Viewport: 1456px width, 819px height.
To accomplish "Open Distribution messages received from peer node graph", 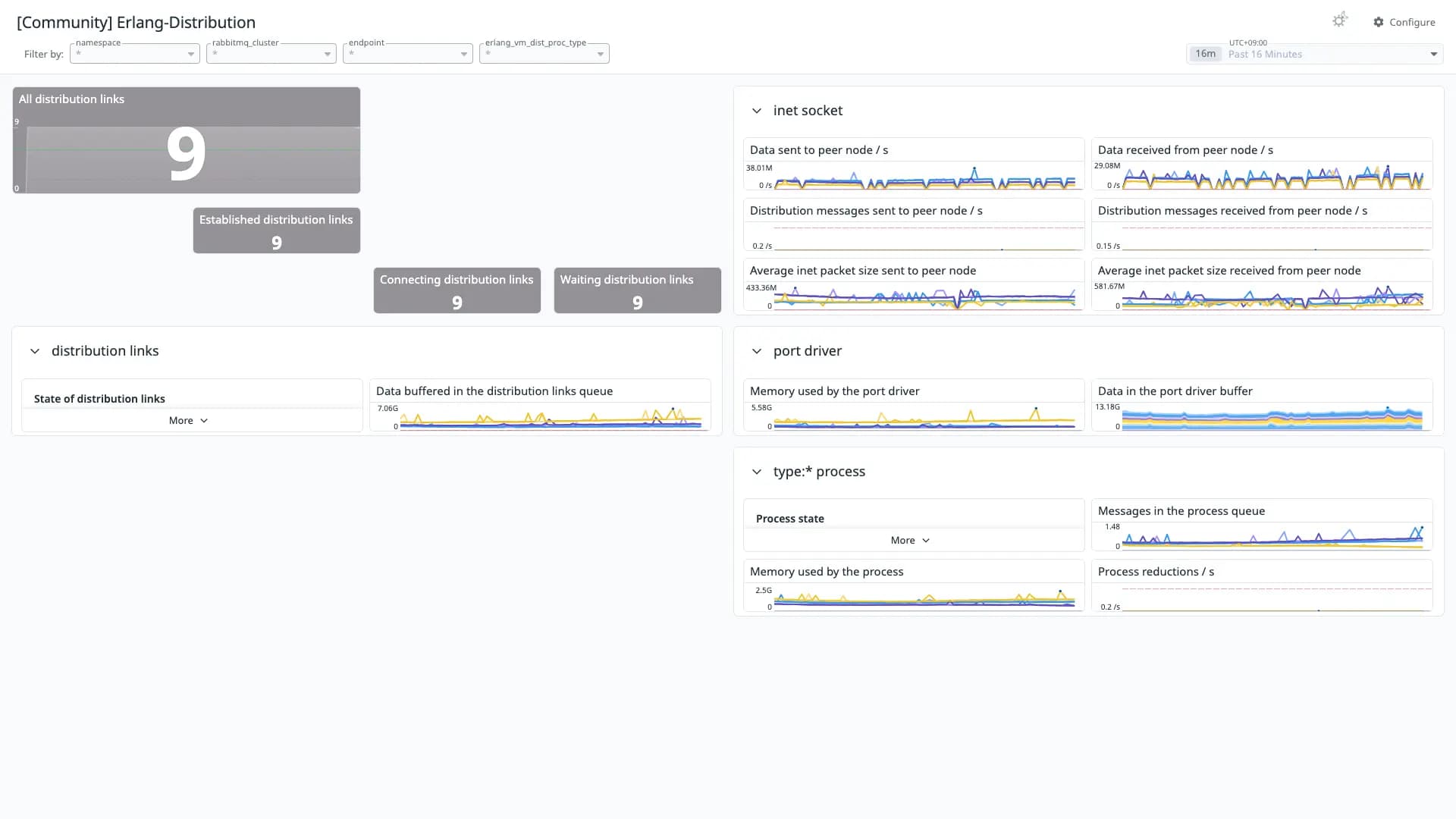I will coord(1262,224).
